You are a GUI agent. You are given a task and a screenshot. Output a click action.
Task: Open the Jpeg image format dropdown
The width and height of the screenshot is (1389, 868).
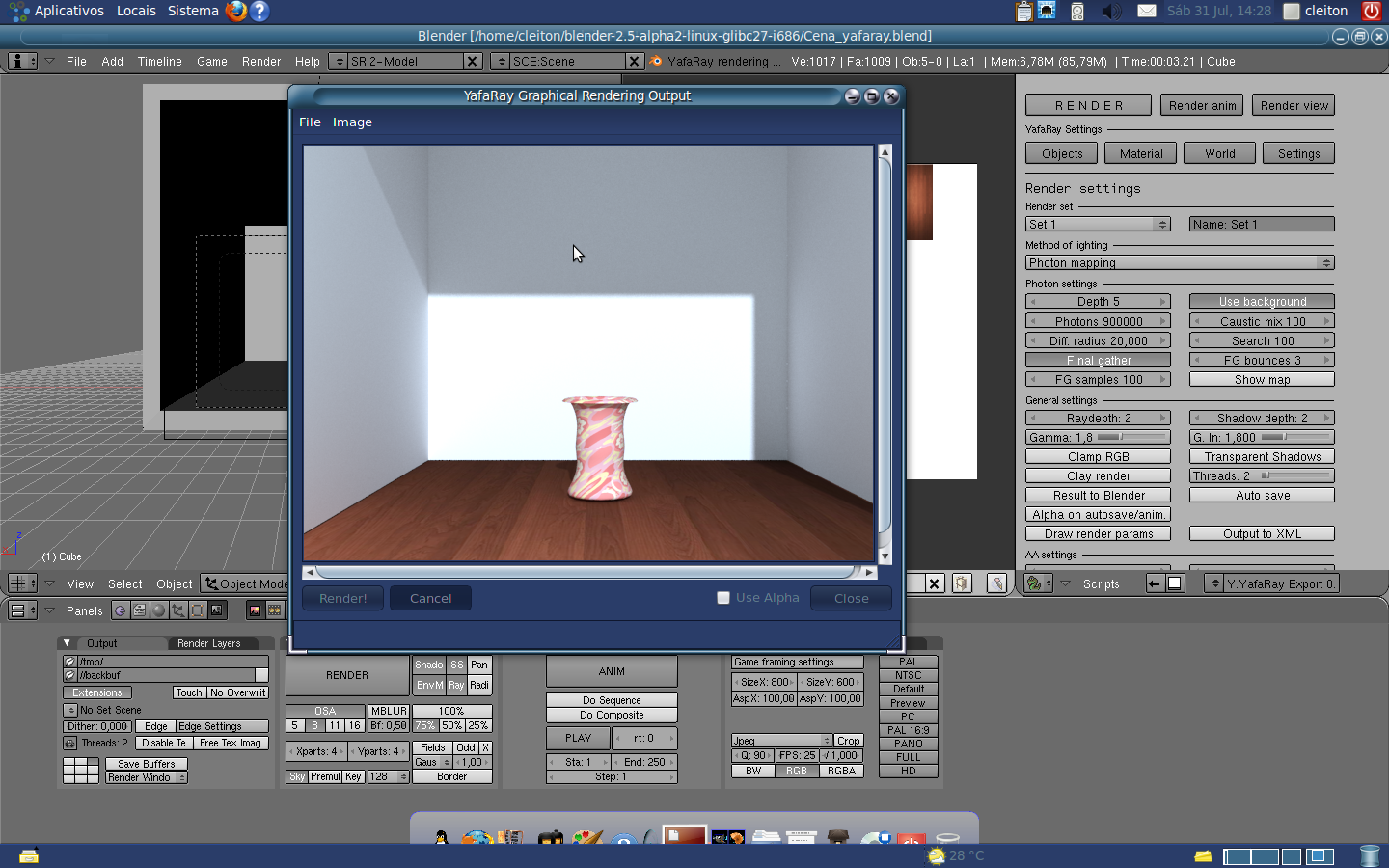(781, 741)
